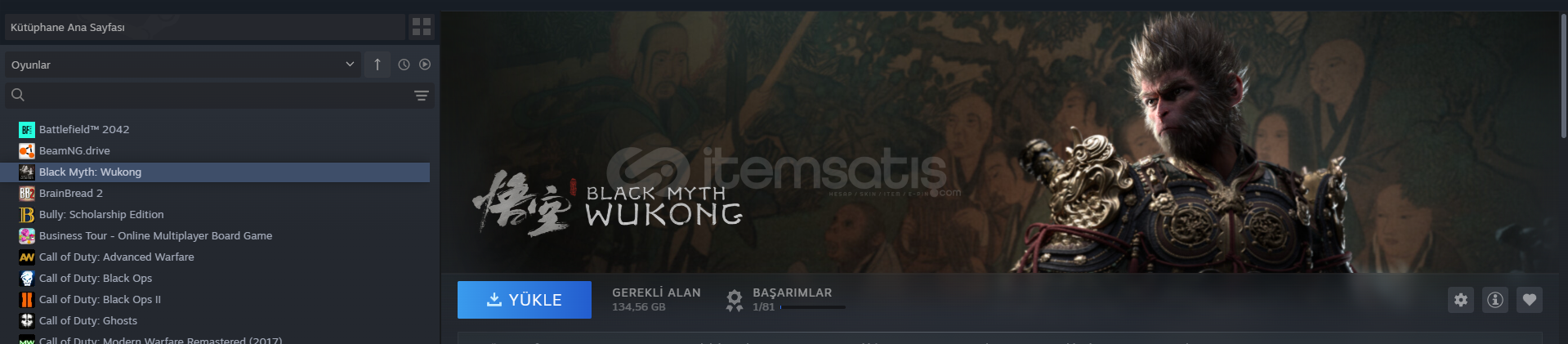
Task: Open Kütüphane Ana Sayfası
Action: 205,27
